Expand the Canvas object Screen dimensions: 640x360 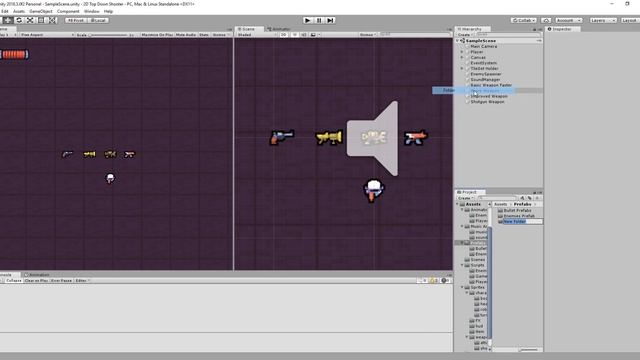[462, 58]
